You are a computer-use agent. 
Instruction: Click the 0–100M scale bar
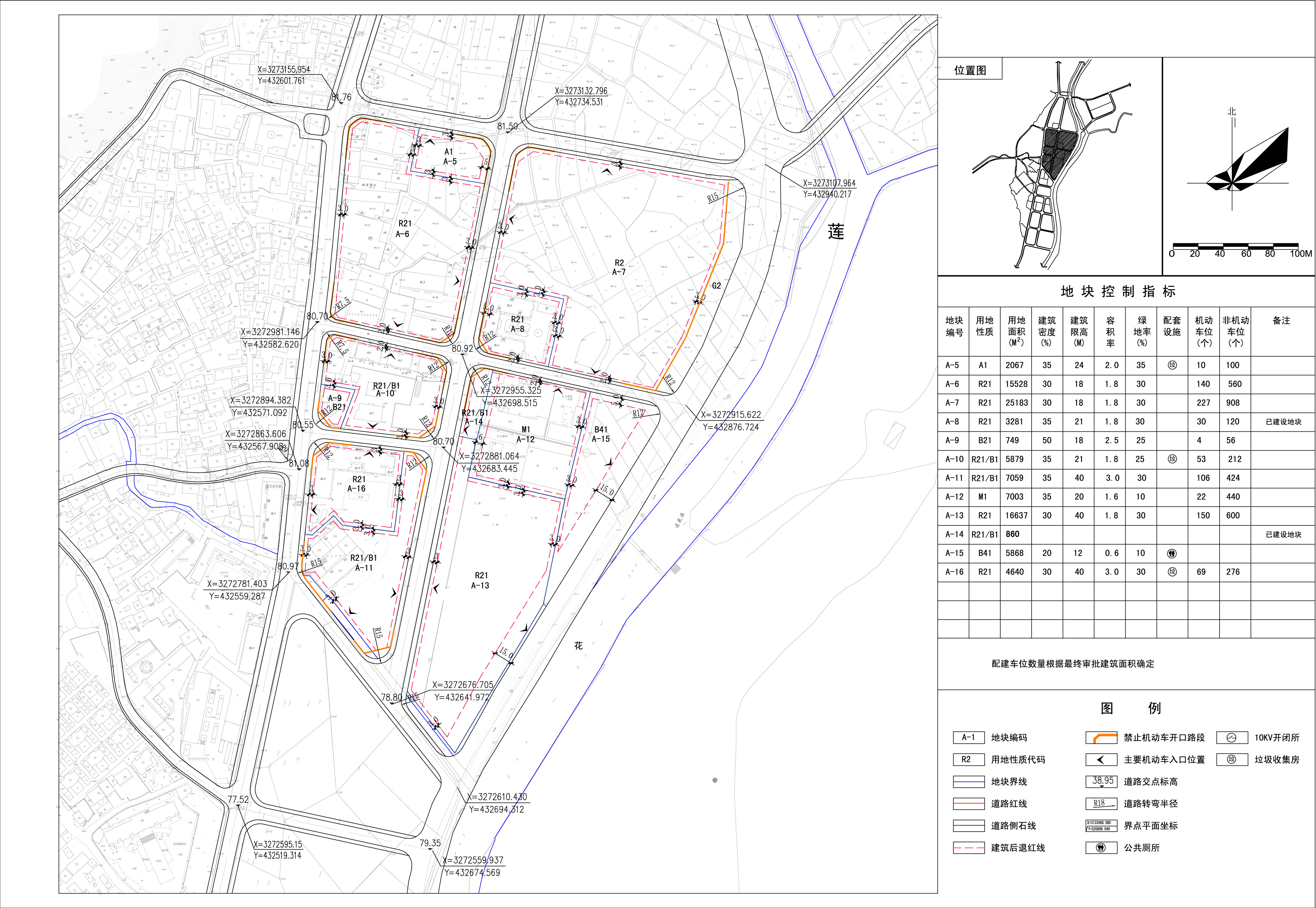click(1241, 250)
